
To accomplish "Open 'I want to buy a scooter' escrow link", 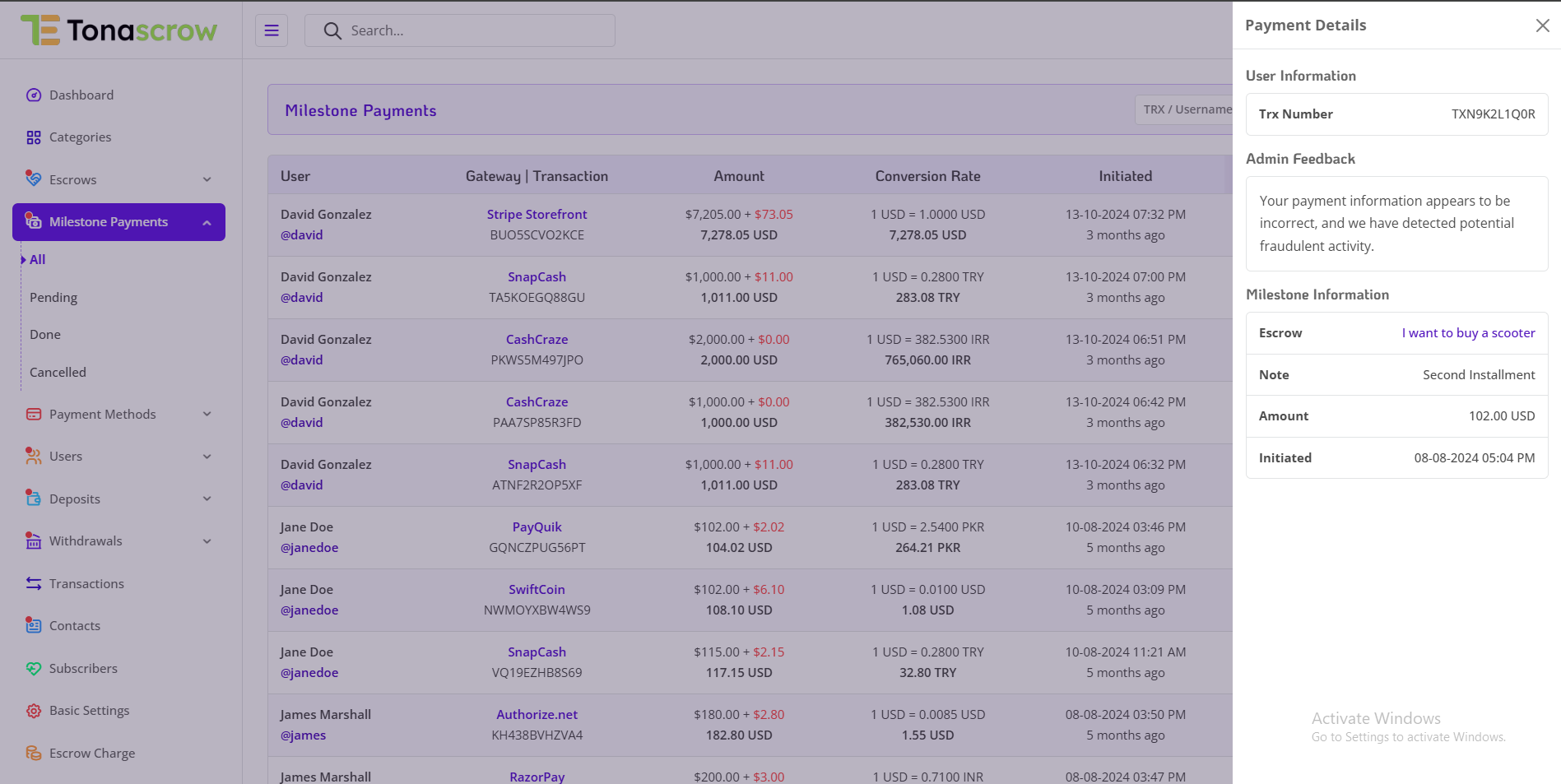I will 1468,333.
